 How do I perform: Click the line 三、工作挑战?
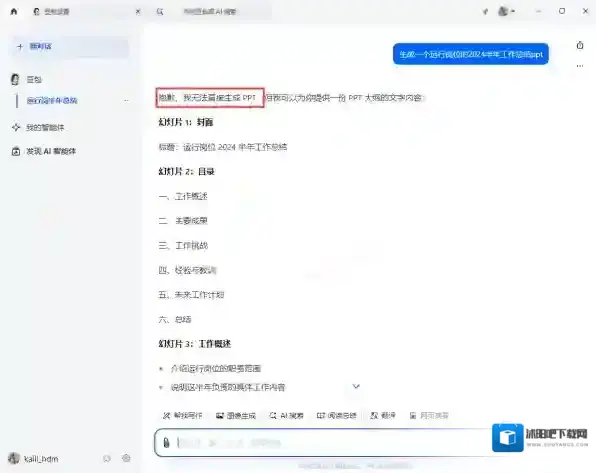click(x=183, y=246)
